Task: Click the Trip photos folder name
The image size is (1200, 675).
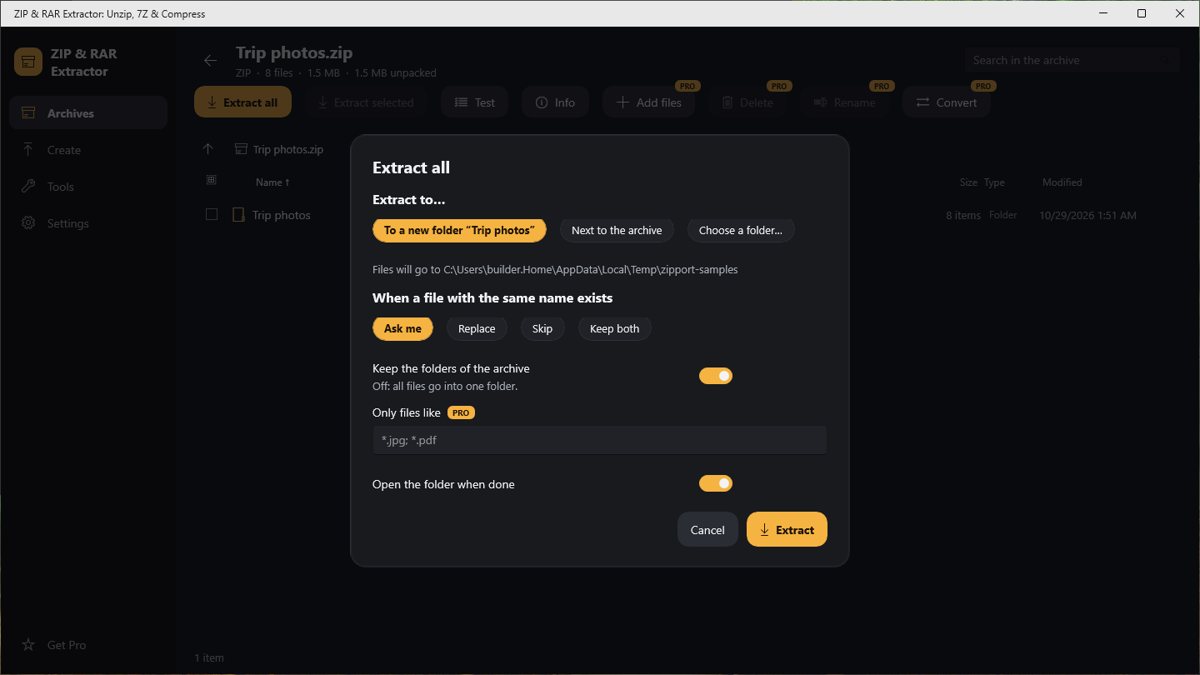Action: coord(281,215)
